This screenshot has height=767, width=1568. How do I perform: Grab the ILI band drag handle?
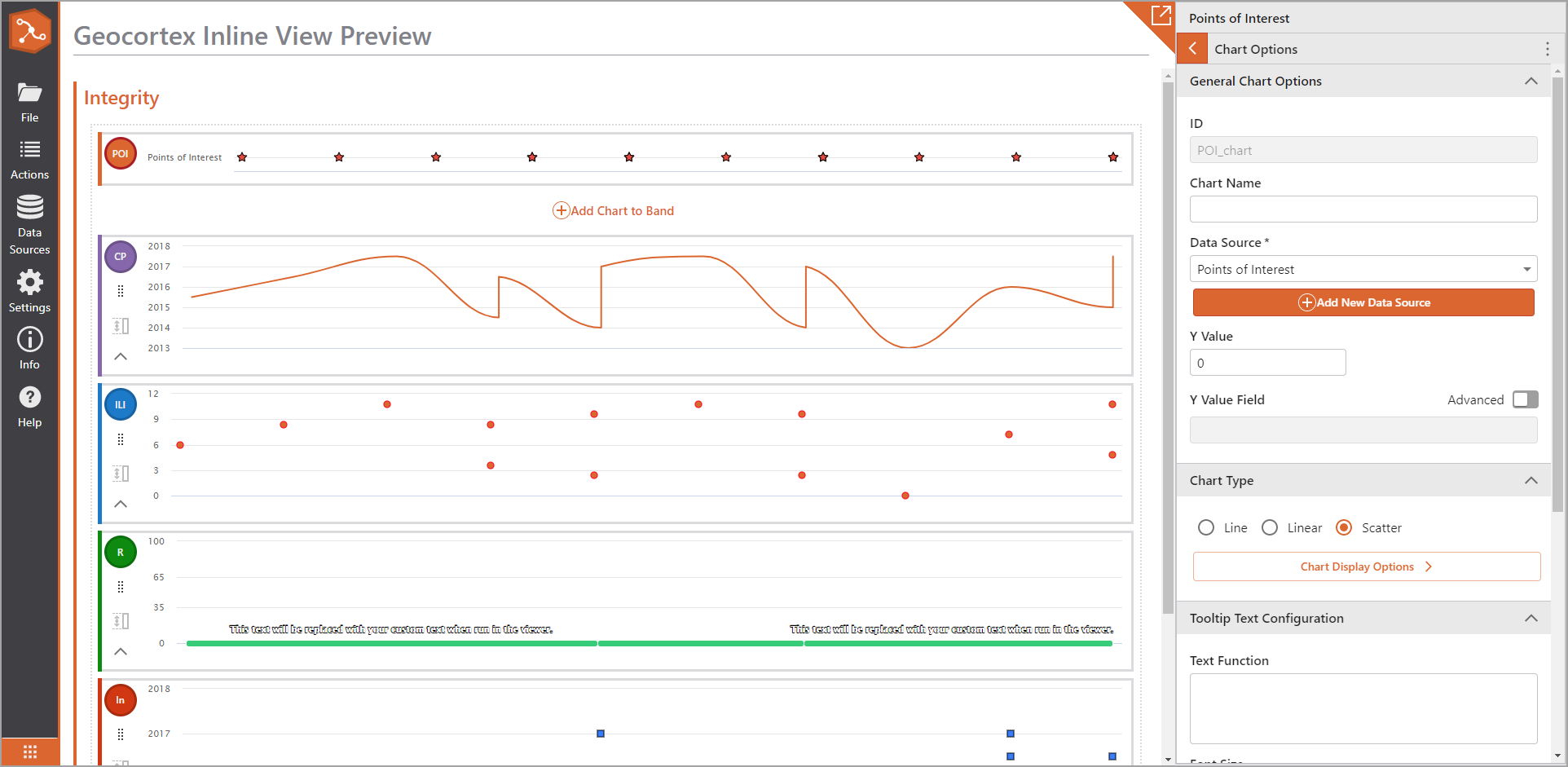(121, 440)
